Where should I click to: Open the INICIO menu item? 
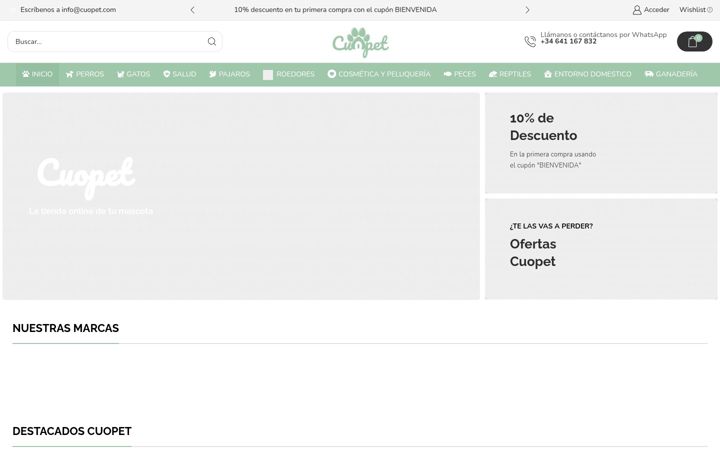click(38, 74)
